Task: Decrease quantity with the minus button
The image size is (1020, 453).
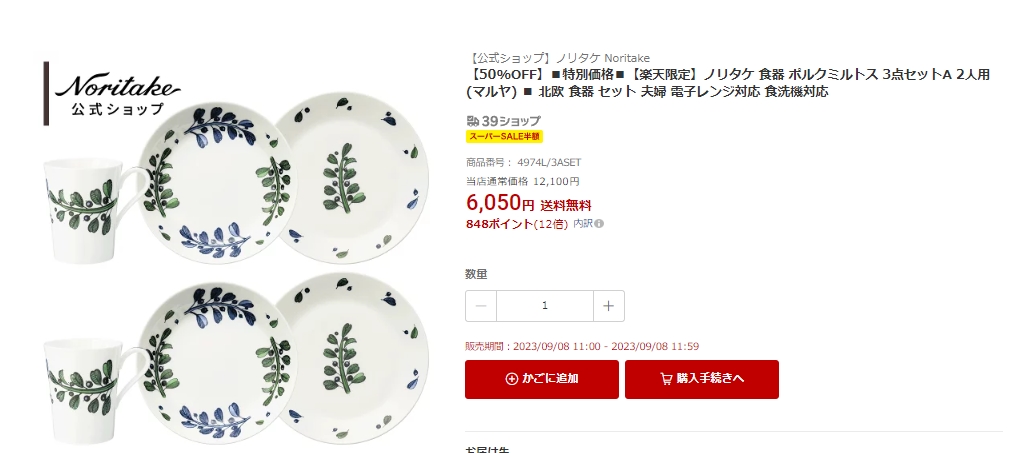Action: coord(481,306)
